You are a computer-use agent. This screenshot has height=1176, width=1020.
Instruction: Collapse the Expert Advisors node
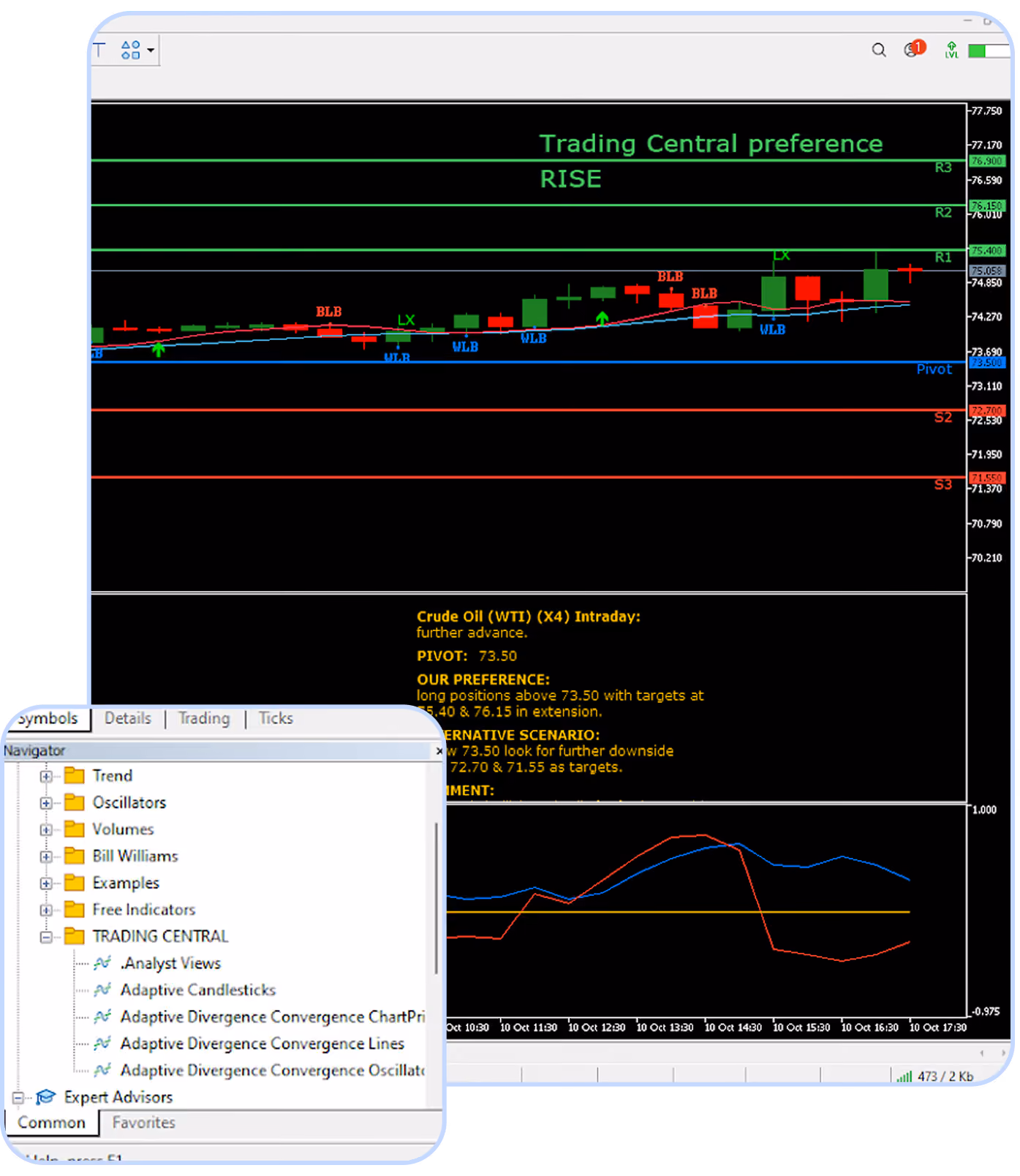pyautogui.click(x=18, y=1098)
